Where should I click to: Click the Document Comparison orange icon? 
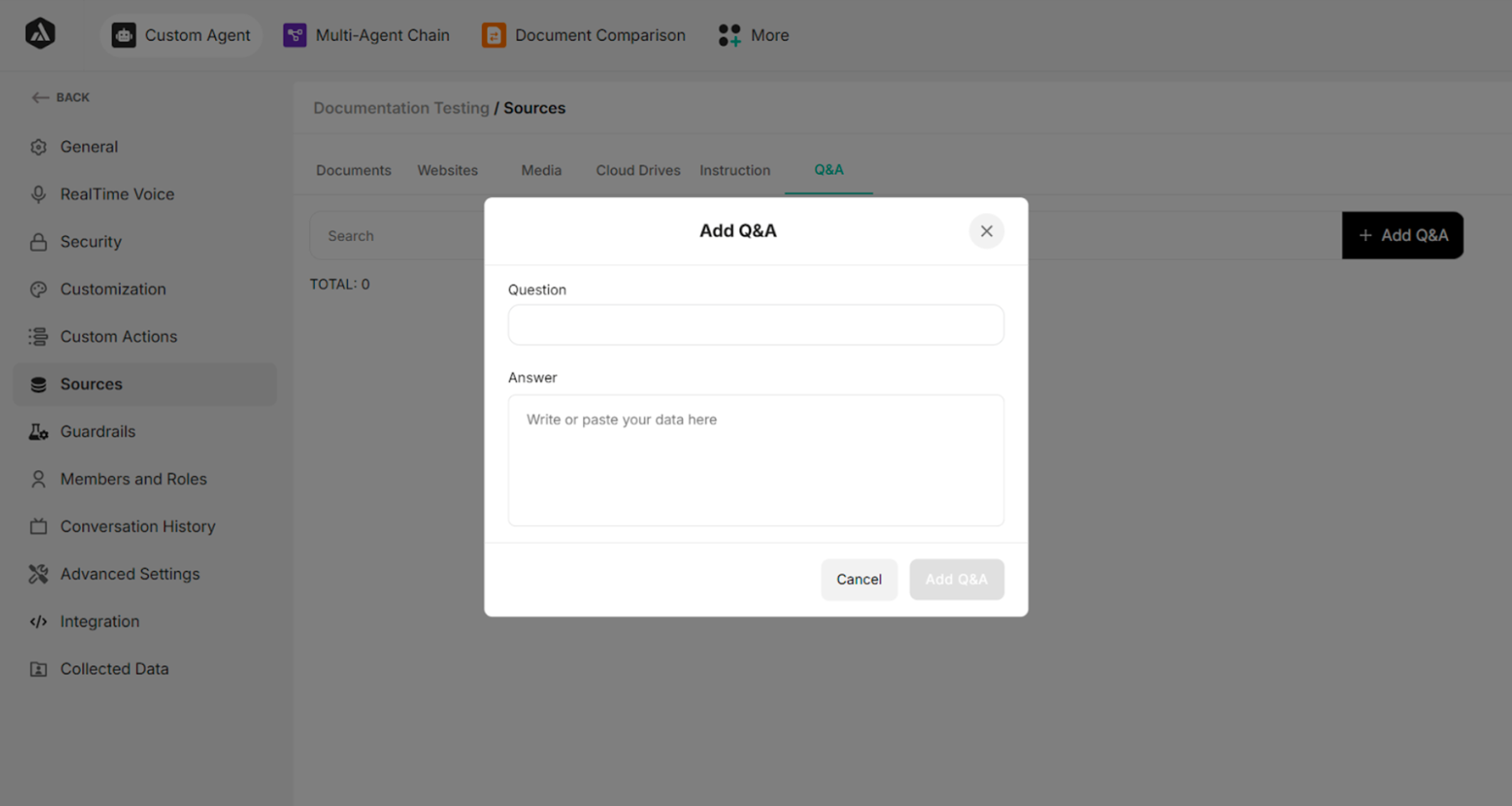493,35
